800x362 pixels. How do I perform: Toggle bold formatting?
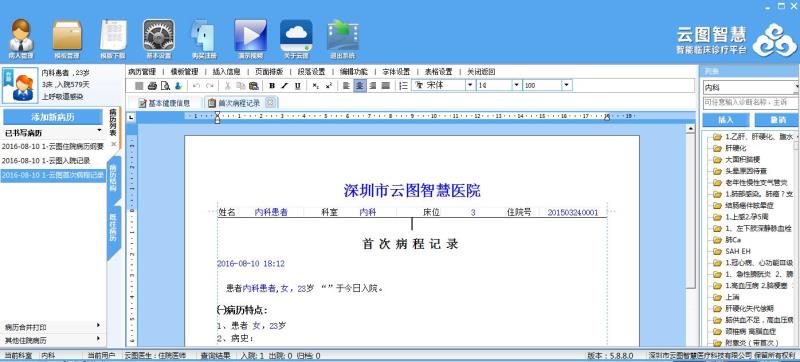(x=272, y=86)
